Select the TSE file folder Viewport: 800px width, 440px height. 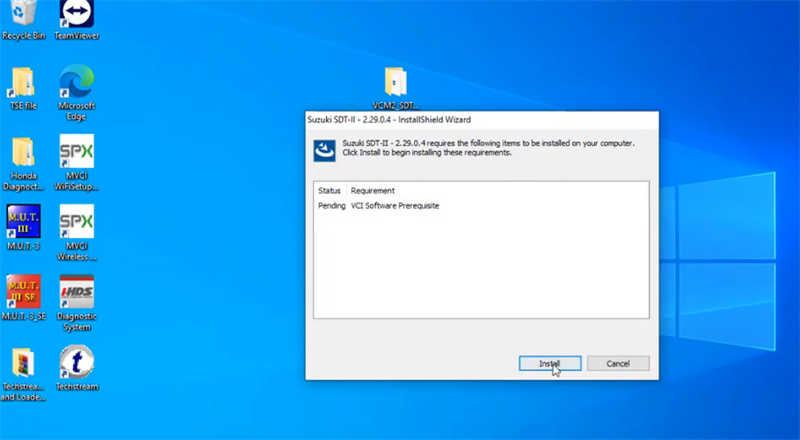coord(23,89)
